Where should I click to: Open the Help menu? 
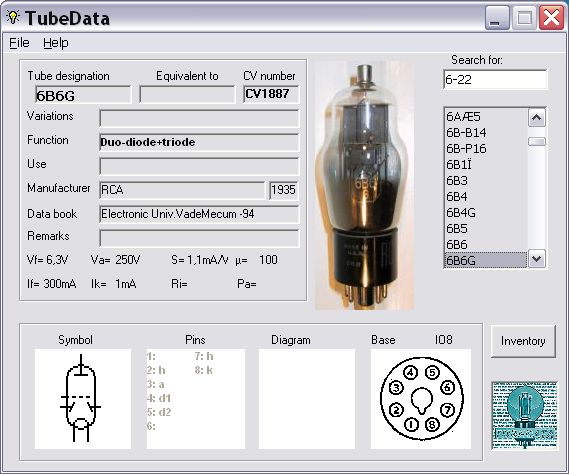(x=56, y=43)
